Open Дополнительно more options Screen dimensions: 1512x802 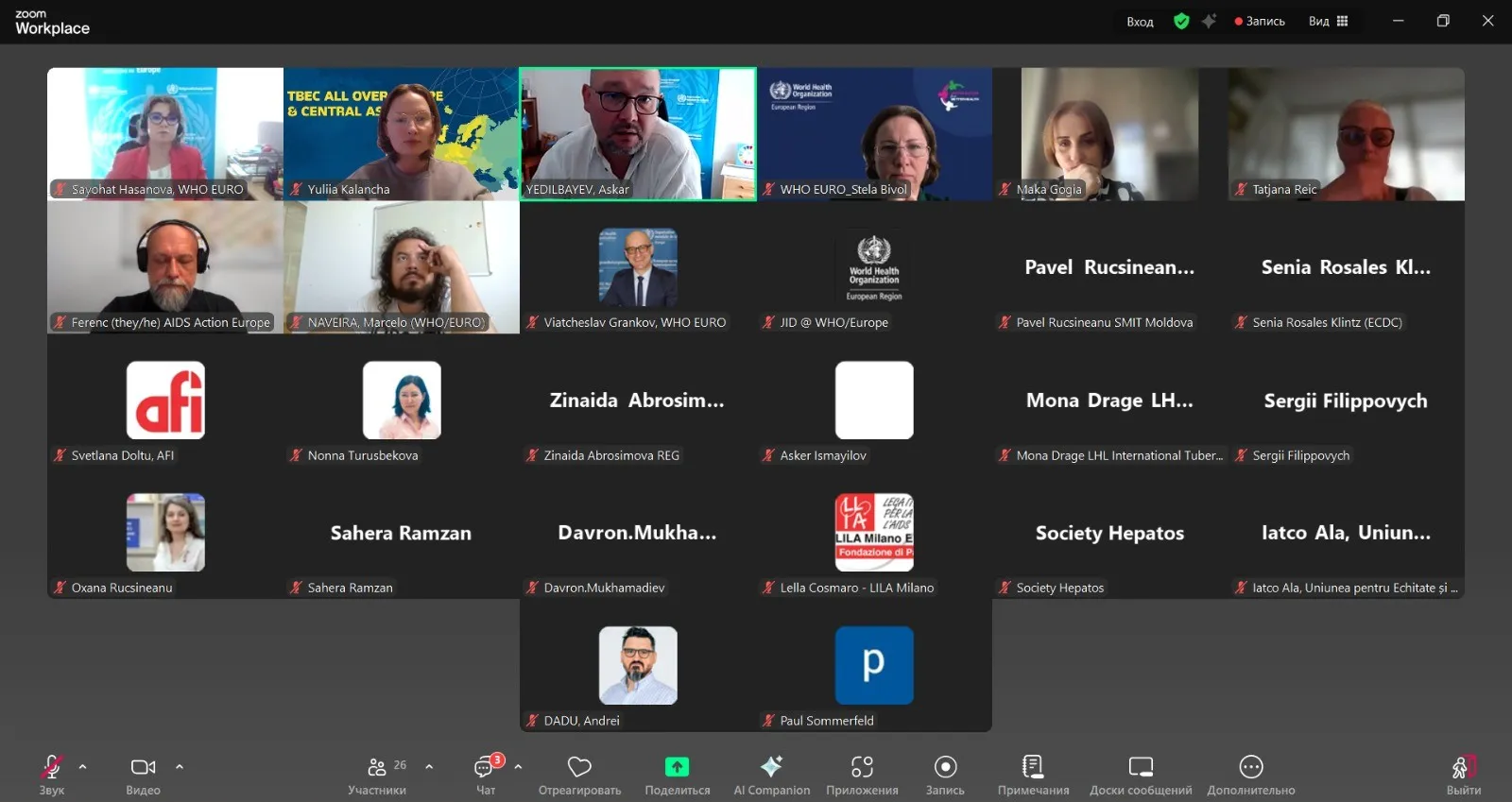coord(1251,775)
